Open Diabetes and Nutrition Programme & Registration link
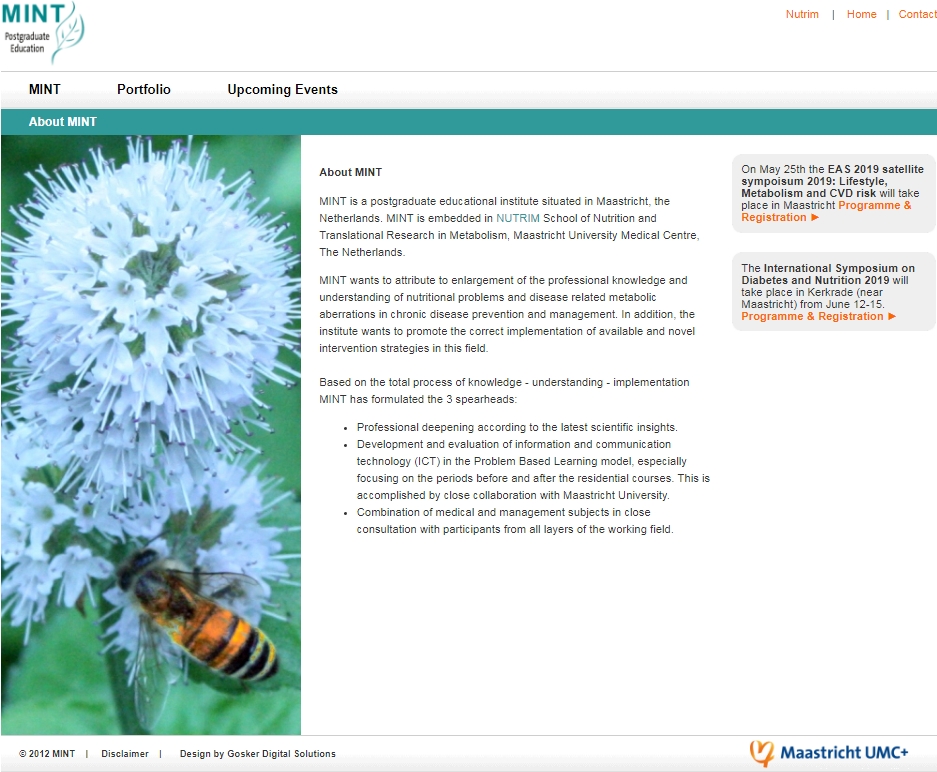Screen dimensions: 937x772 tap(819, 316)
